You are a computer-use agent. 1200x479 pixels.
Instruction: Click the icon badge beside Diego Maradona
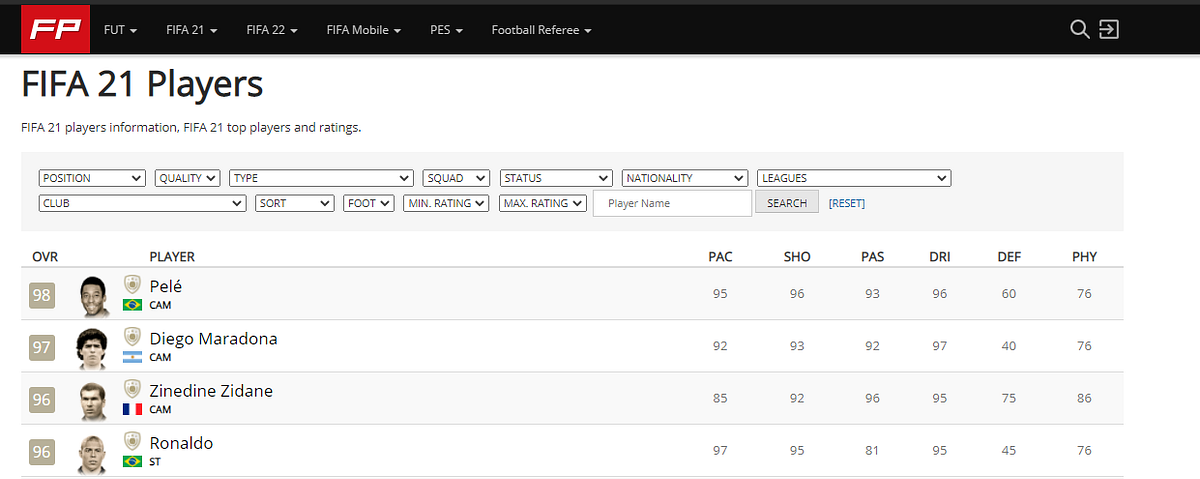tap(131, 337)
